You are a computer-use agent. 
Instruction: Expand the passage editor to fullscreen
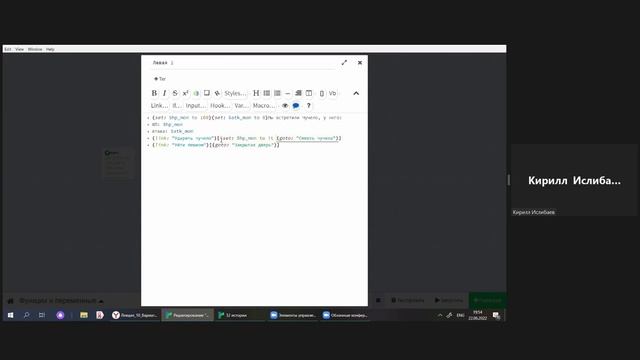point(344,62)
